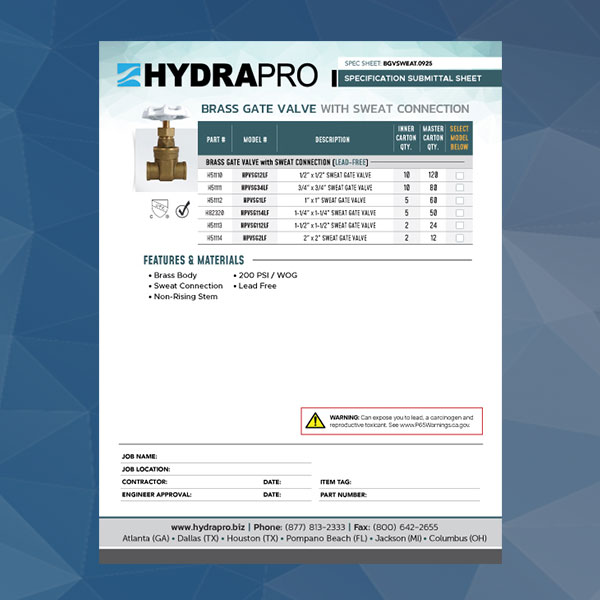Click the 1" x 1" Sweat Gate Valve description
Image resolution: width=600 pixels, height=600 pixels.
(335, 200)
